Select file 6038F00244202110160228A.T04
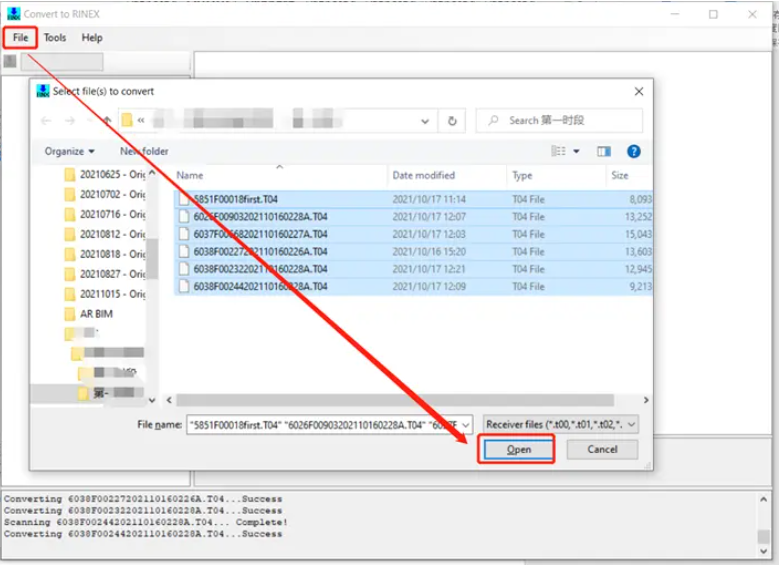Image resolution: width=780 pixels, height=565 pixels. [x=413, y=286]
